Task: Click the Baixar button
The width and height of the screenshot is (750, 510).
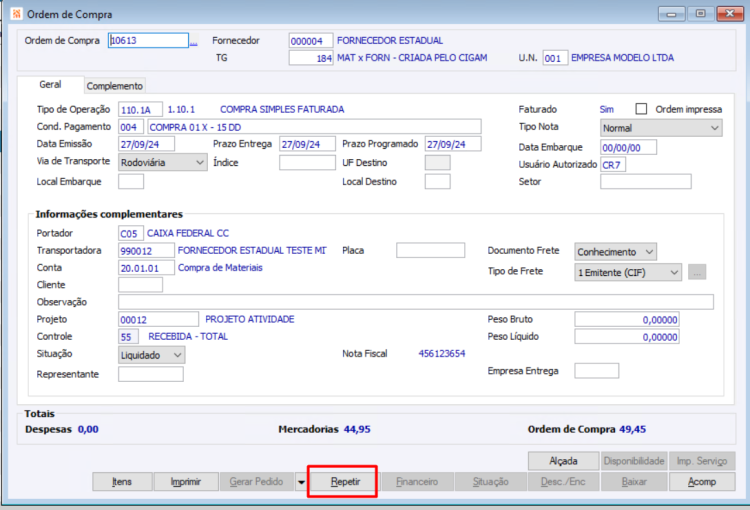Action: pos(634,482)
